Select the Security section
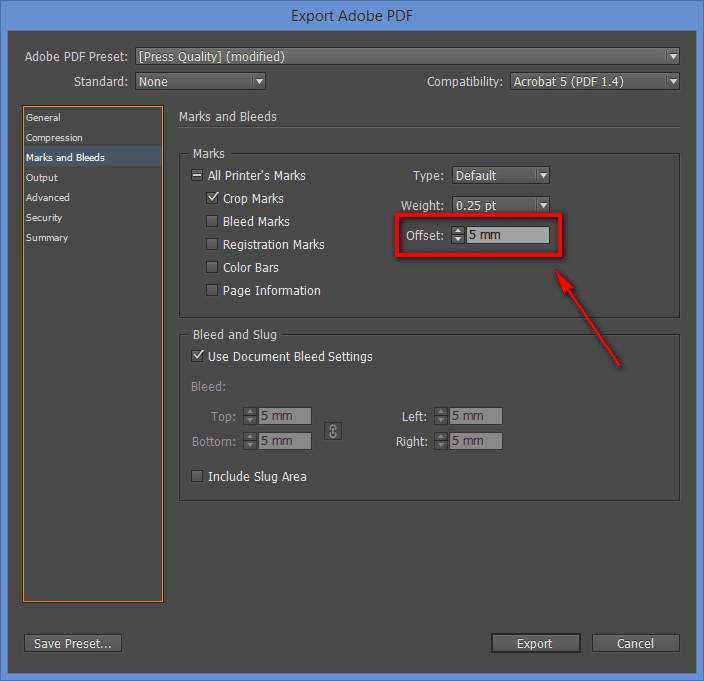The image size is (704, 681). (93, 218)
